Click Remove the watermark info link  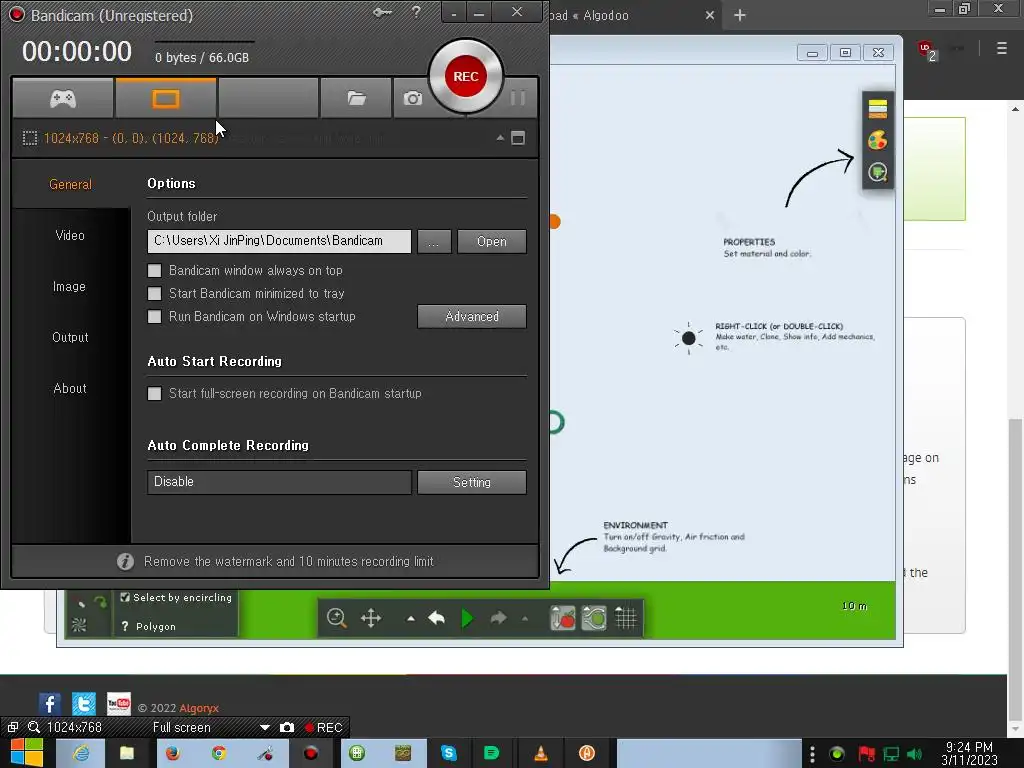[288, 562]
